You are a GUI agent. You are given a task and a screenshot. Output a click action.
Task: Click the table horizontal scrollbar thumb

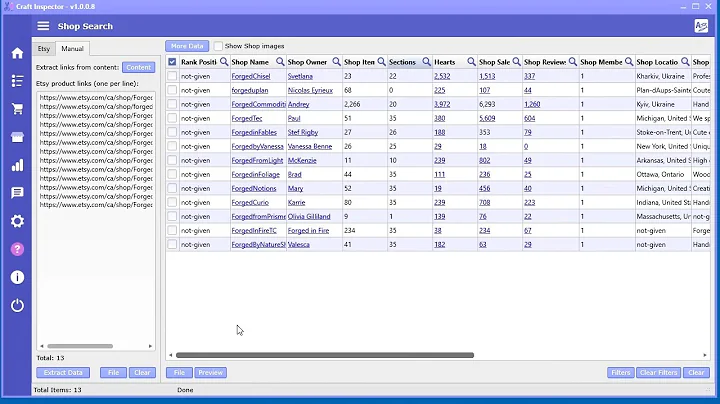(325, 355)
